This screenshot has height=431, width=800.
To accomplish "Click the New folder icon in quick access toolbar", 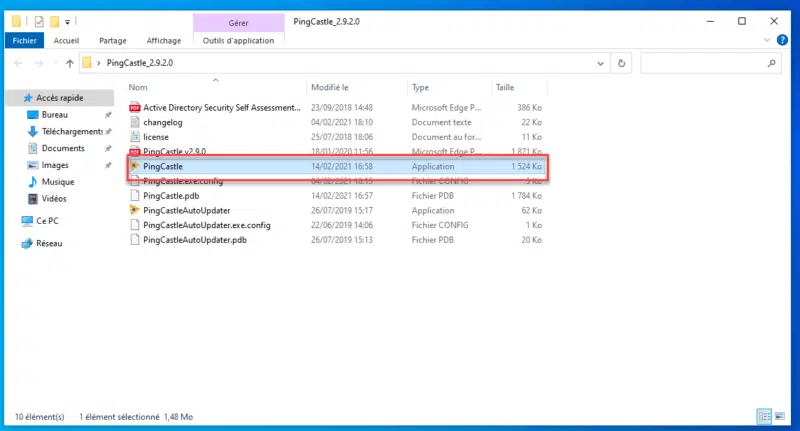I will pyautogui.click(x=54, y=21).
